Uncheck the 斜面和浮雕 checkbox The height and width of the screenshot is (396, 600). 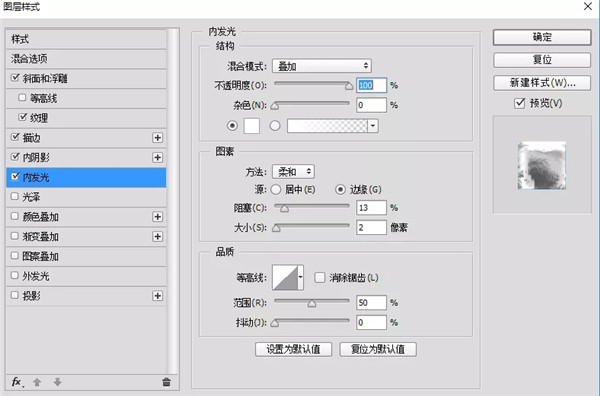[x=15, y=78]
